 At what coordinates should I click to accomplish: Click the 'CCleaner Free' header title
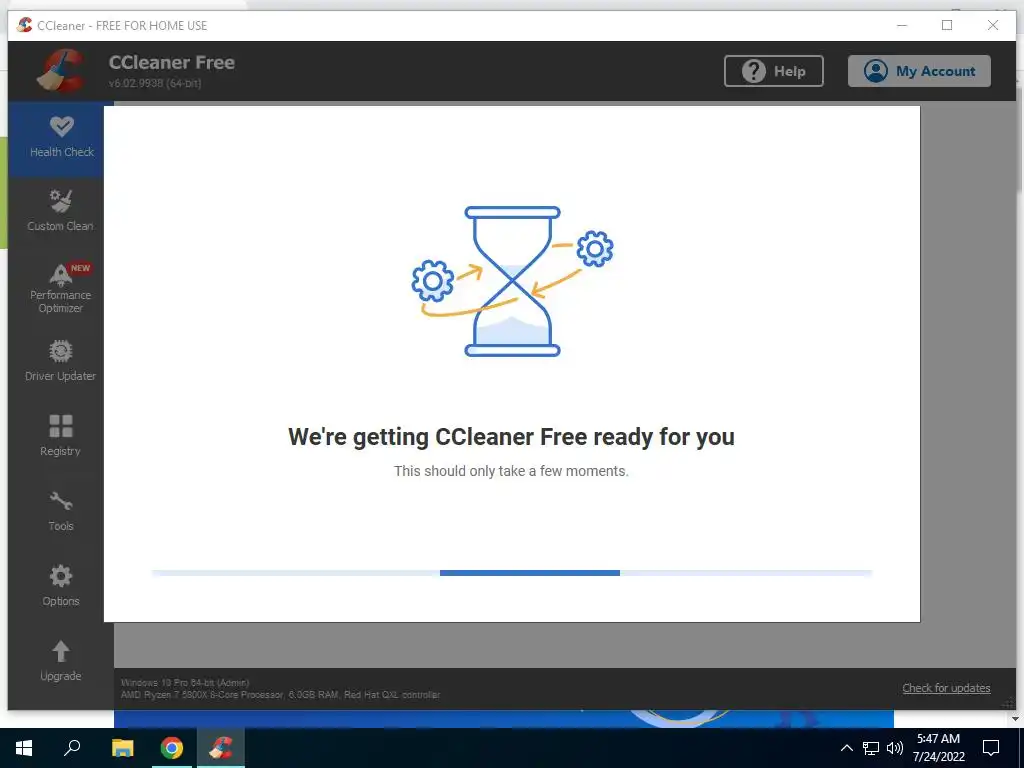click(172, 62)
